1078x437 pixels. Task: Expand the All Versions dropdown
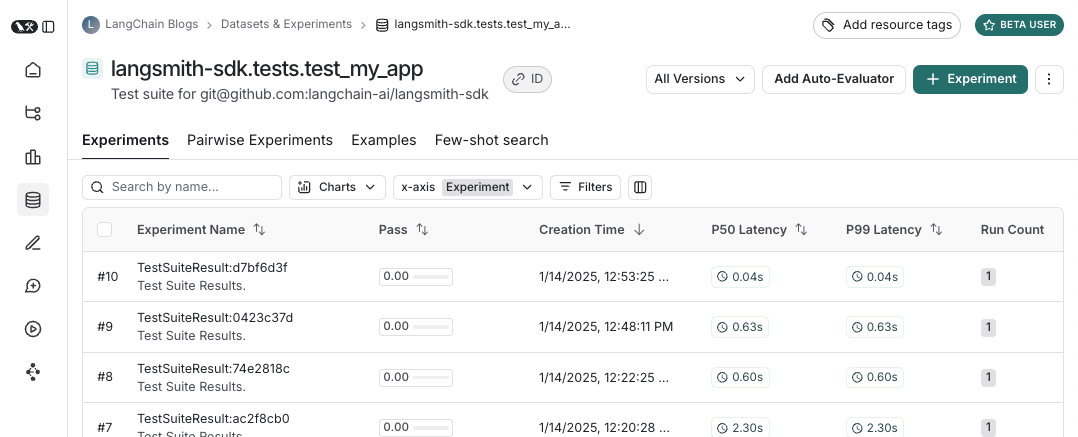(700, 79)
